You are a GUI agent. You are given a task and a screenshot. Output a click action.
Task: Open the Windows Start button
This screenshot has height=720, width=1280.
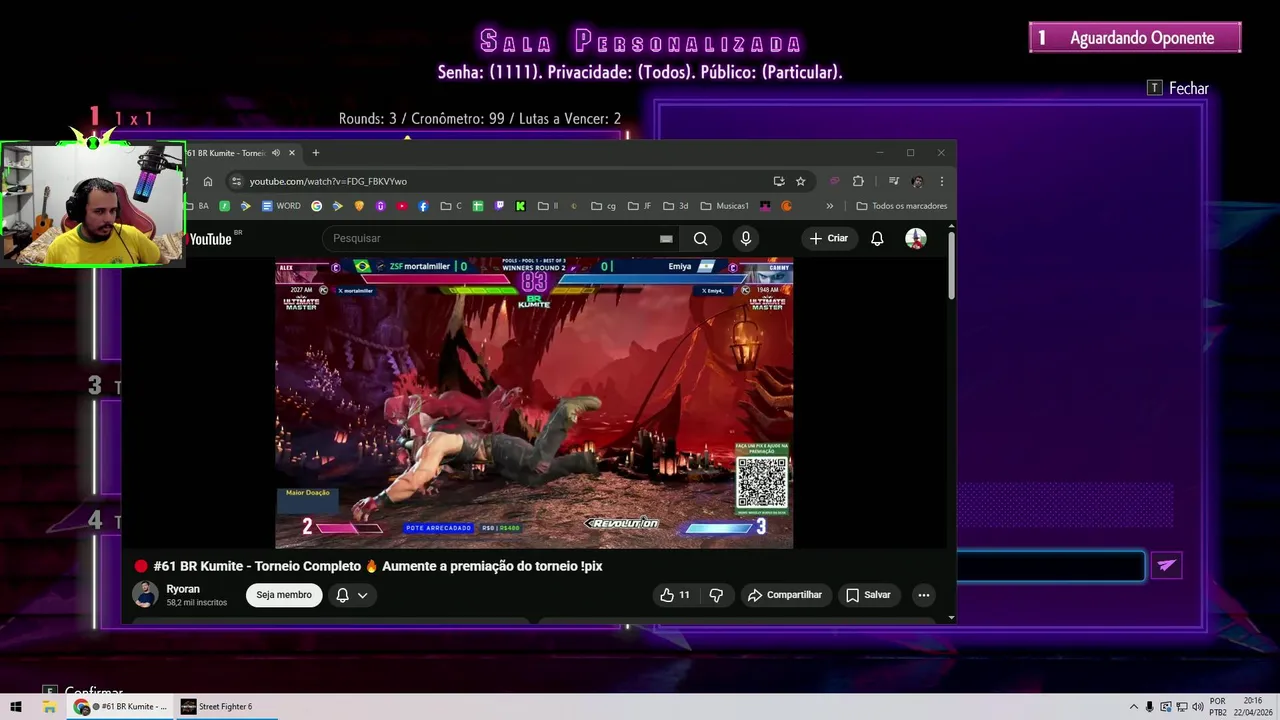pos(16,707)
